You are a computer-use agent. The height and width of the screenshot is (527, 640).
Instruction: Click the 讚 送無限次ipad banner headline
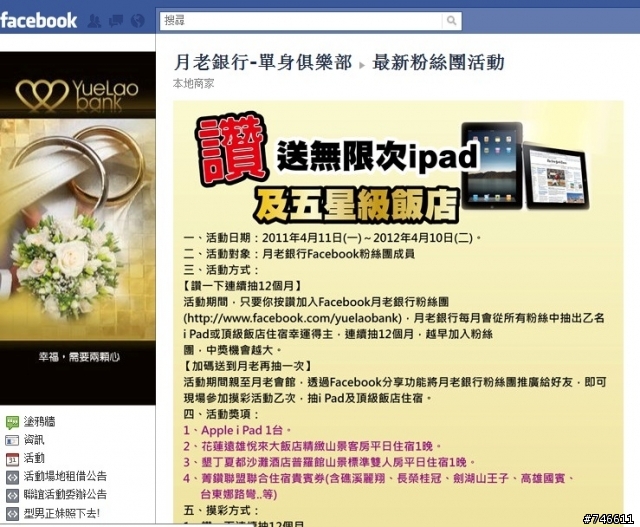(337, 149)
